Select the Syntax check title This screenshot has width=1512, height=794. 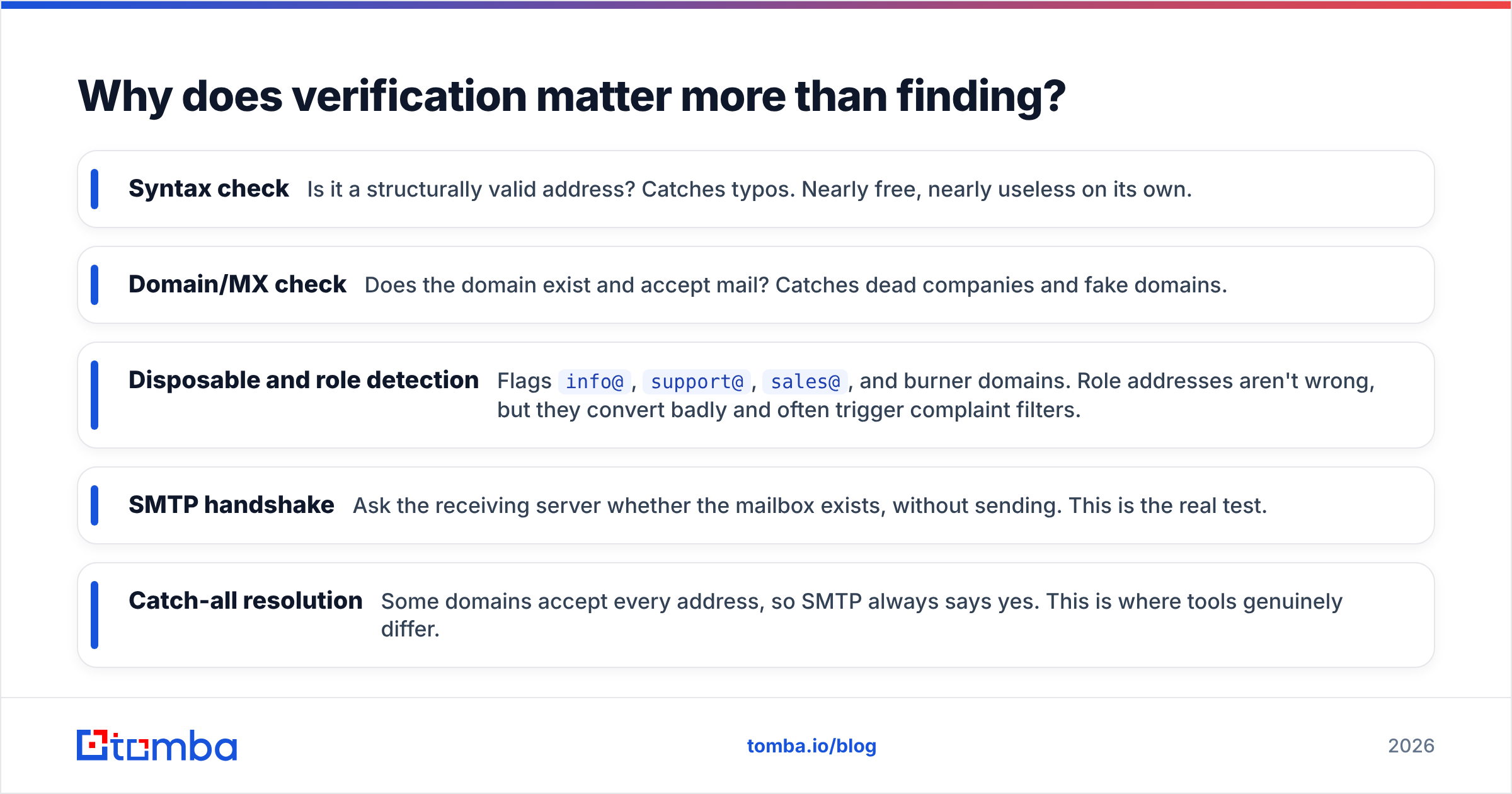pos(209,188)
